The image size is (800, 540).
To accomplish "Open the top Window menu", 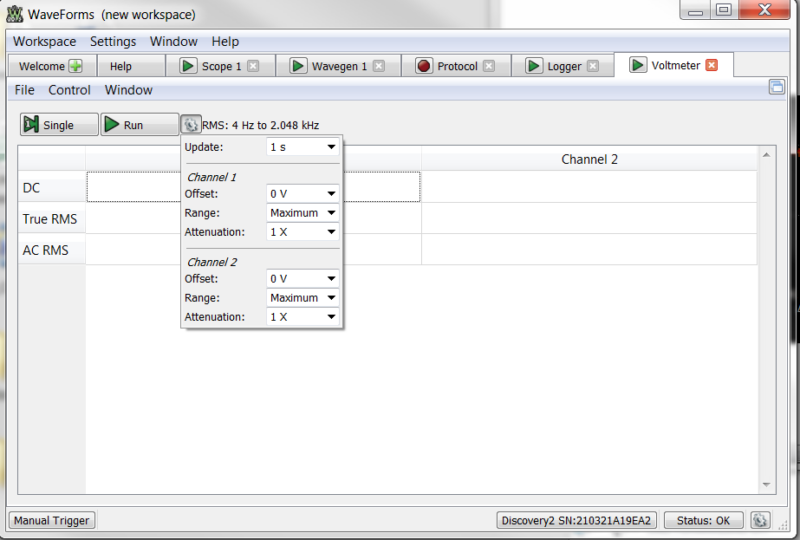I will (x=173, y=41).
